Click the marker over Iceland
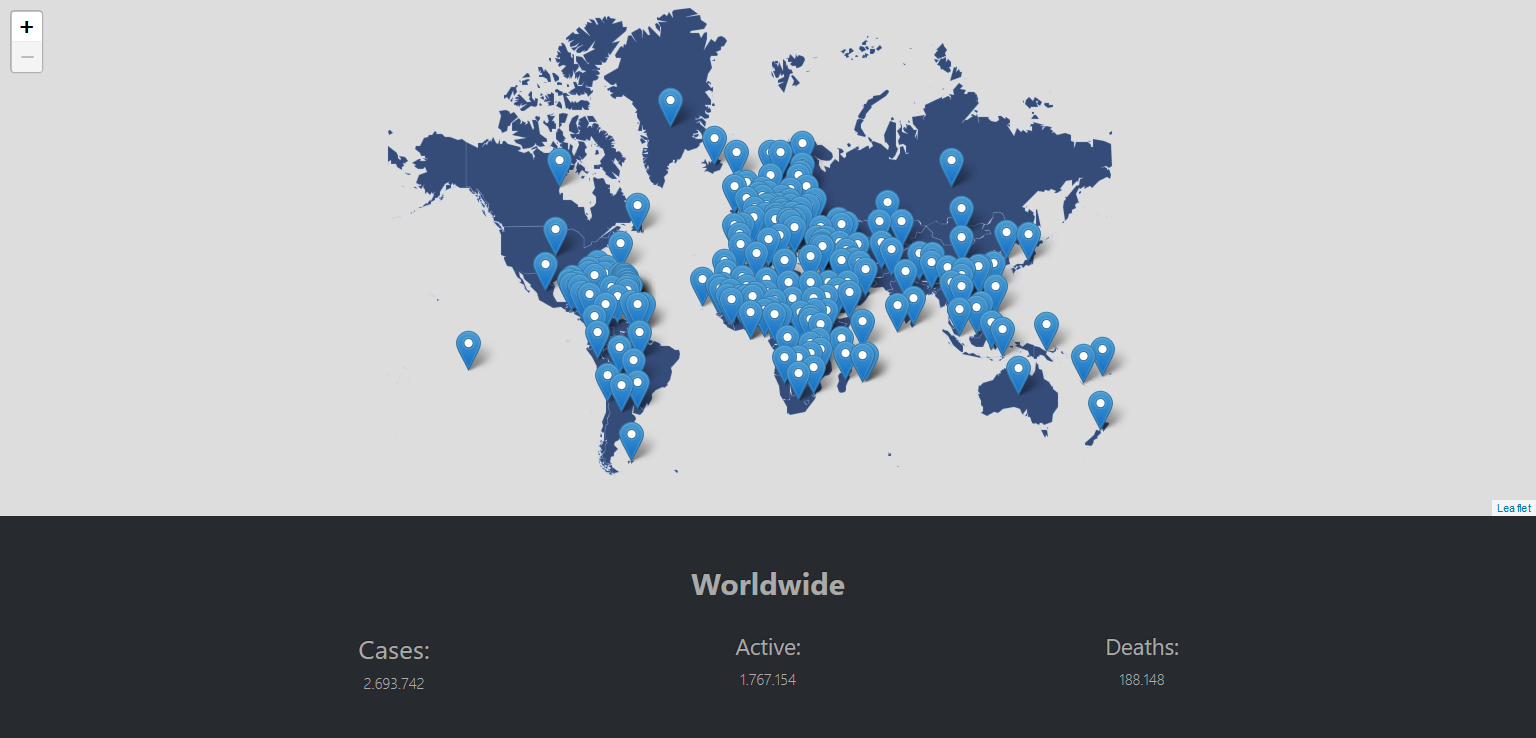This screenshot has width=1536, height=738. point(714,145)
